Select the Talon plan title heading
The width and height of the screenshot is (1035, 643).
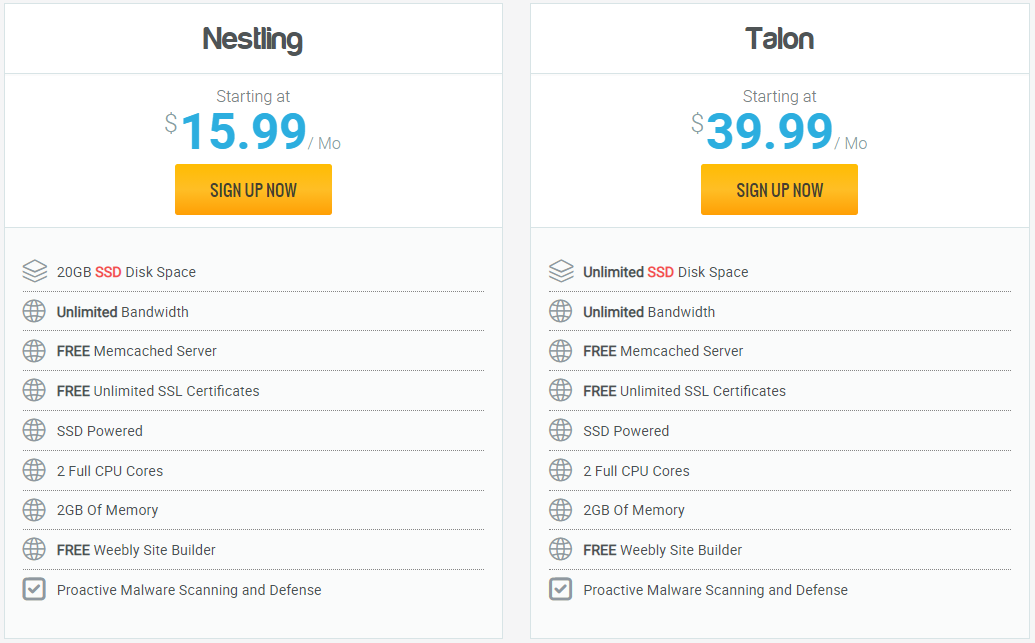[779, 39]
